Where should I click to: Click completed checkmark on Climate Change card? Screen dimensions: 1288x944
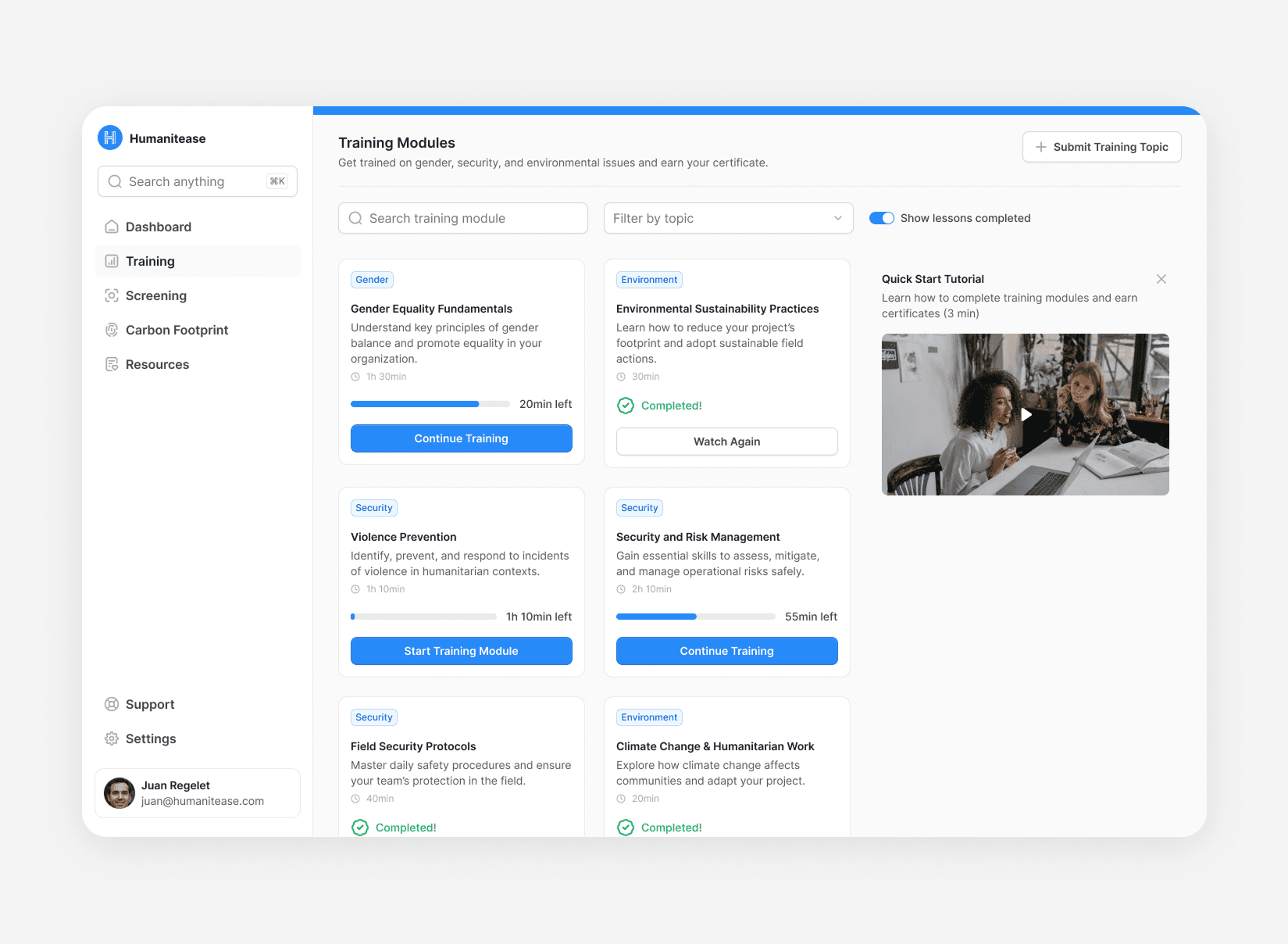[x=626, y=828]
